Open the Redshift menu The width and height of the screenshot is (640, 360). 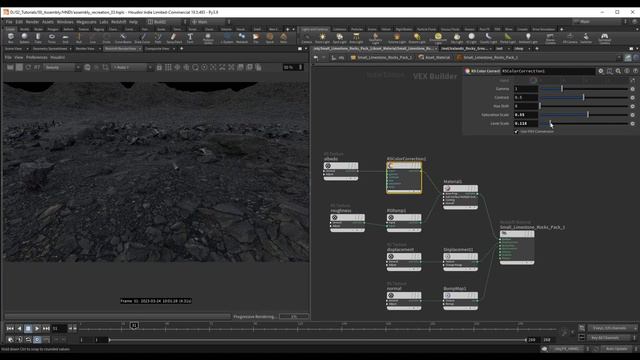[118, 22]
